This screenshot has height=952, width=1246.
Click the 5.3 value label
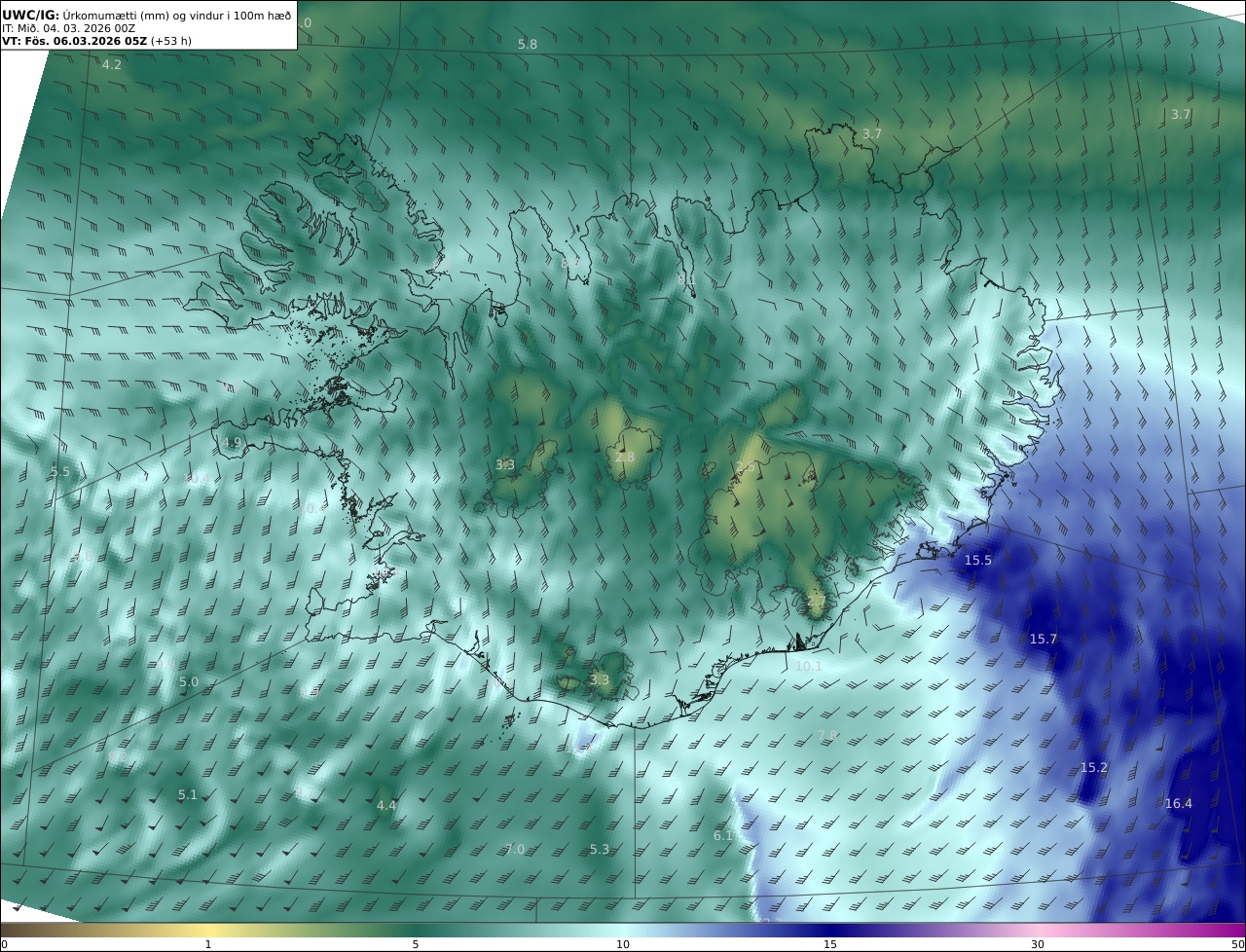(600, 849)
